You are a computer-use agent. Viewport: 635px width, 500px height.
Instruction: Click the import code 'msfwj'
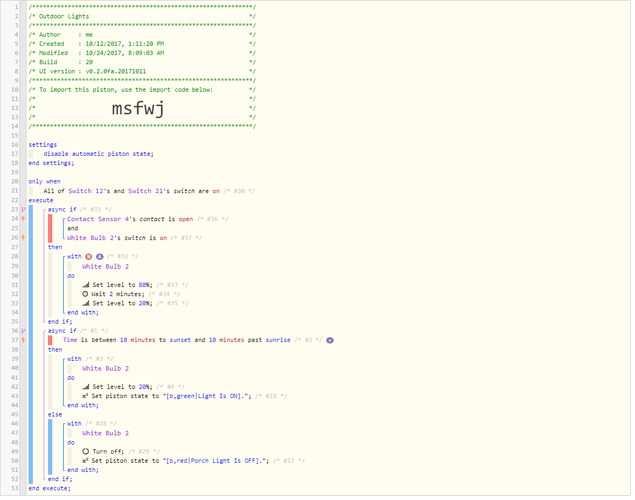138,108
